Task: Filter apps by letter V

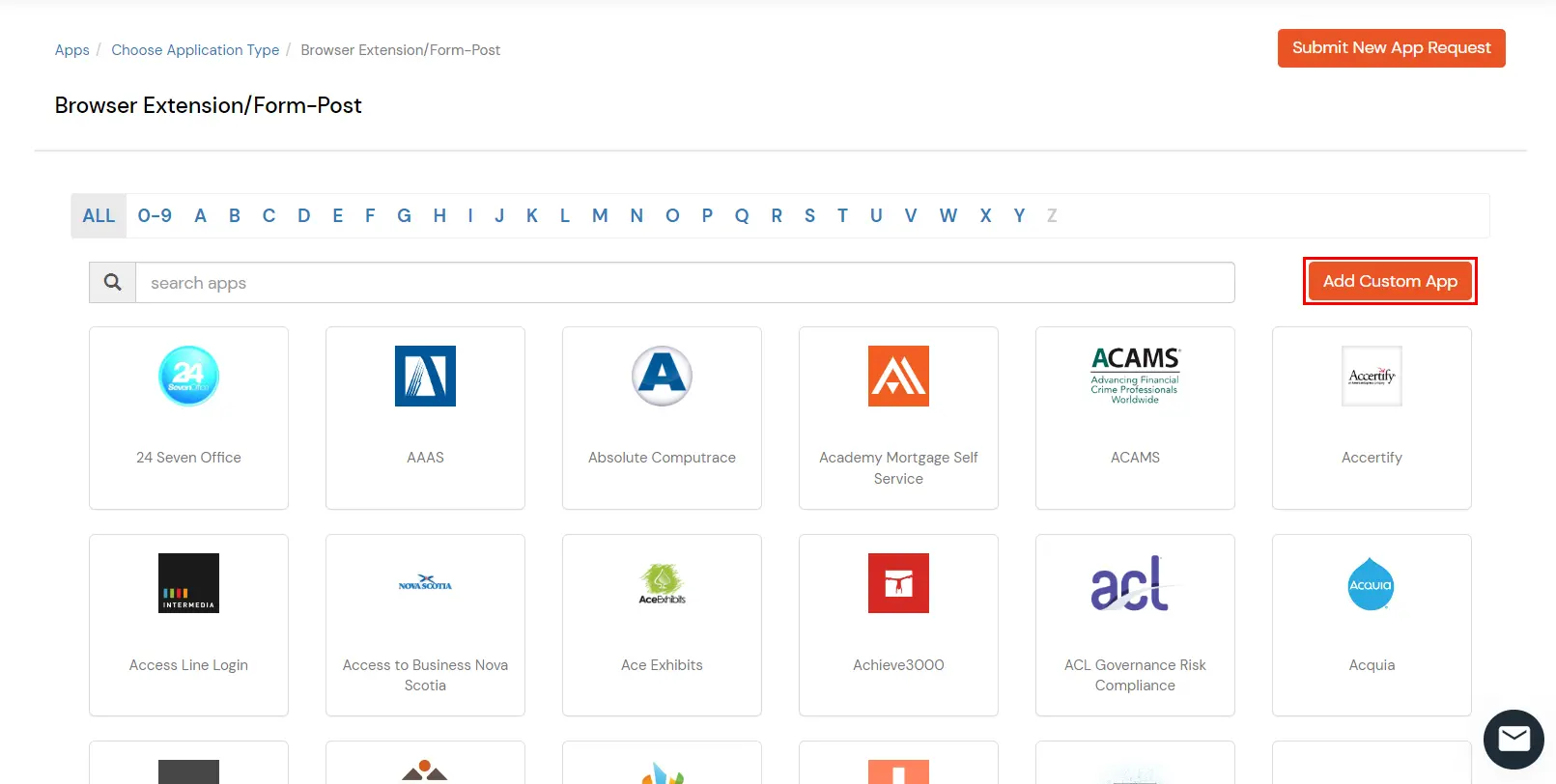Action: (x=911, y=215)
